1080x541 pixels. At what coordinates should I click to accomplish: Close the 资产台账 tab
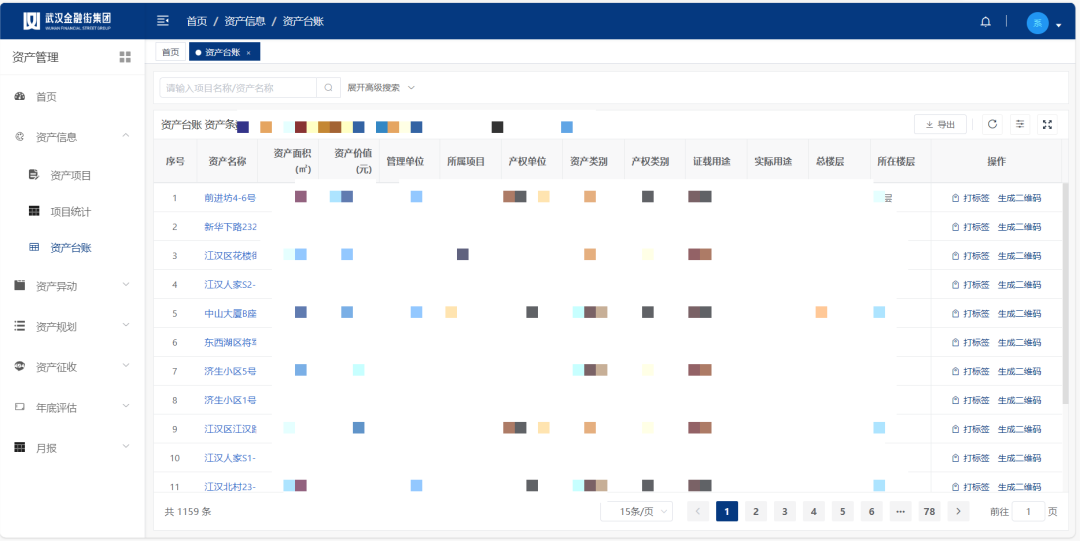pos(248,52)
